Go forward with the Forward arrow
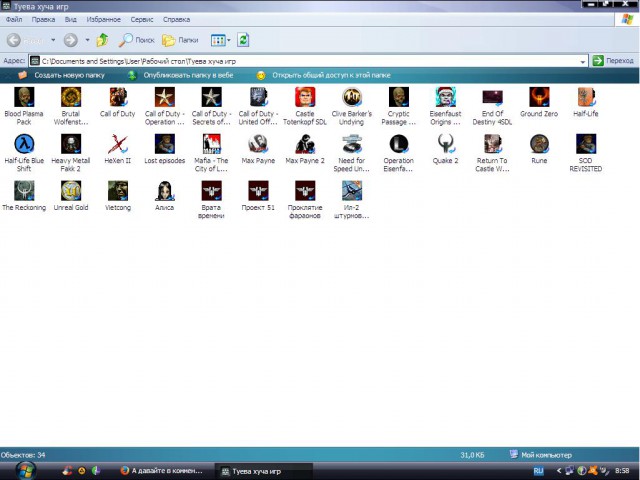The height and width of the screenshot is (480, 640). point(71,40)
